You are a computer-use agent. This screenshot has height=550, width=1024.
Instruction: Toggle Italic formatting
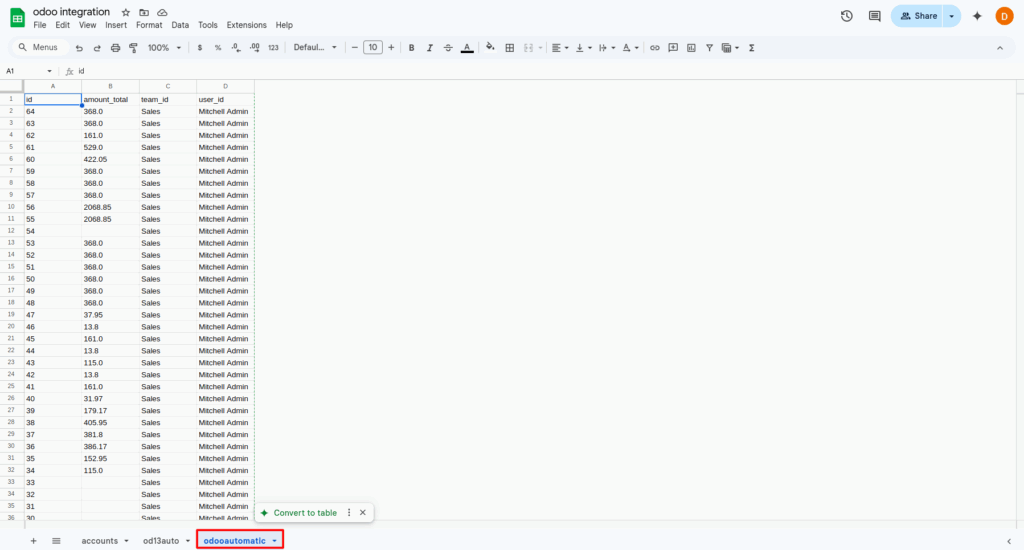(x=430, y=48)
